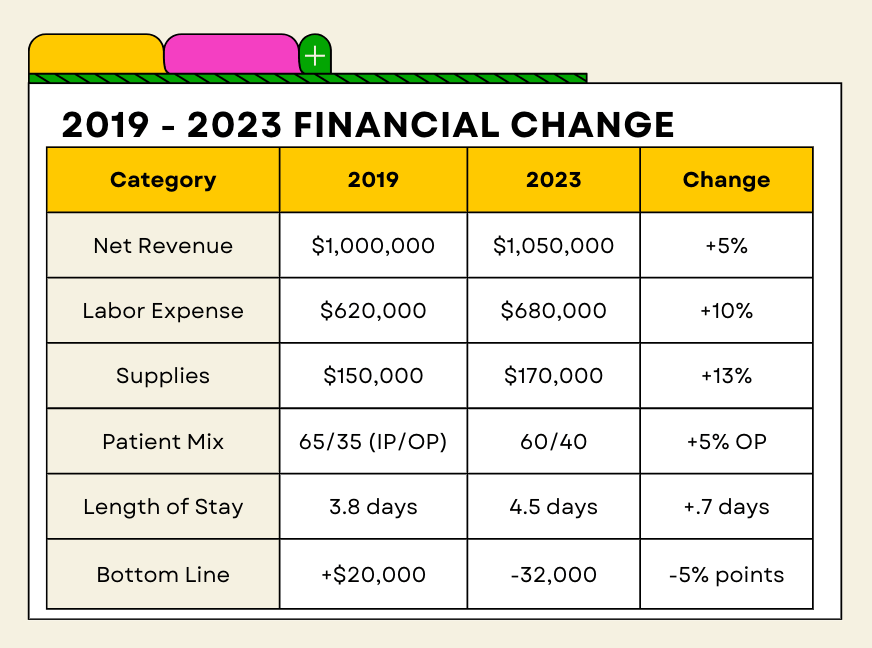
Task: Select the Change column header
Action: pyautogui.click(x=726, y=180)
